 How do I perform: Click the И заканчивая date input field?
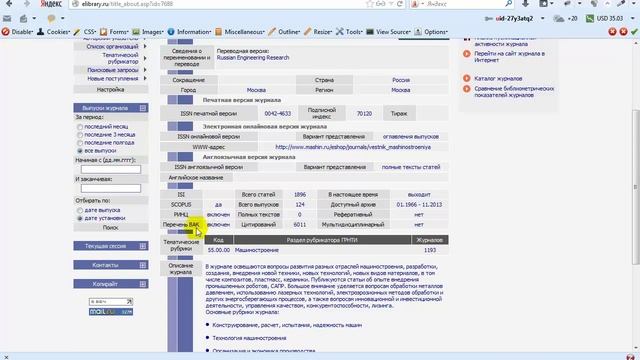point(111,188)
